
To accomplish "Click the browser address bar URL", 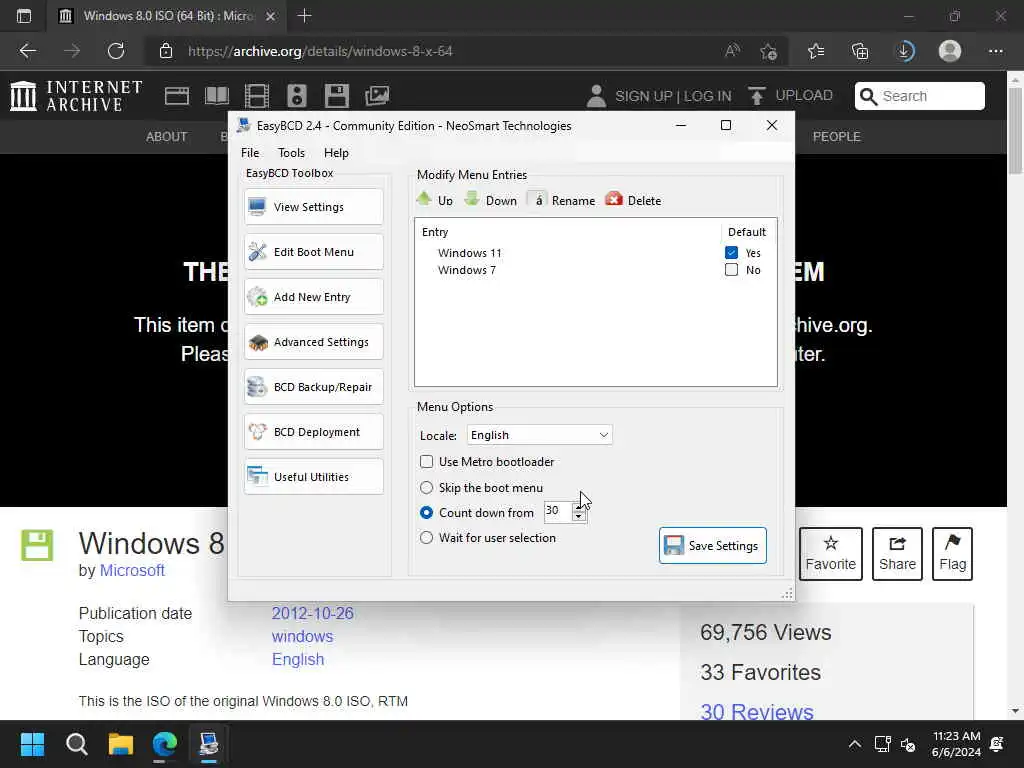I will pyautogui.click(x=320, y=51).
